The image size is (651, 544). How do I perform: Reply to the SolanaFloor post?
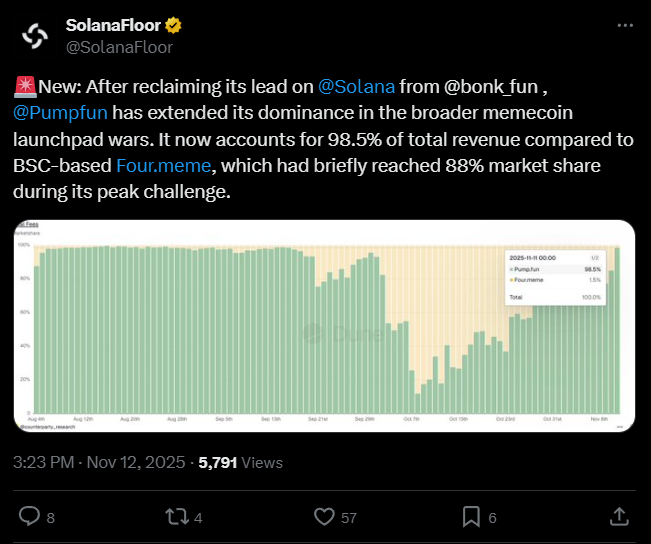30,516
